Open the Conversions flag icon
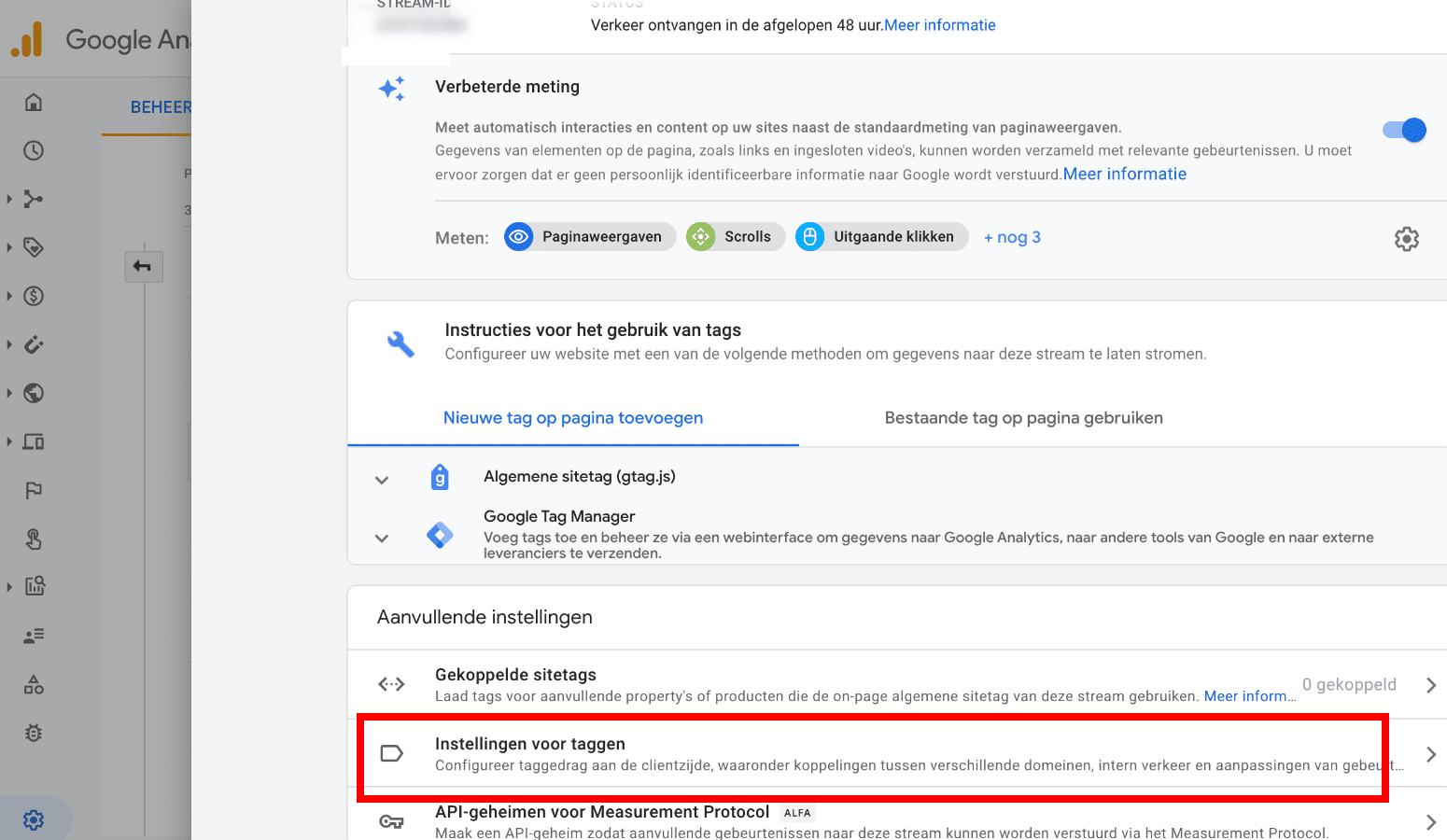This screenshot has height=840, width=1447. coord(34,490)
